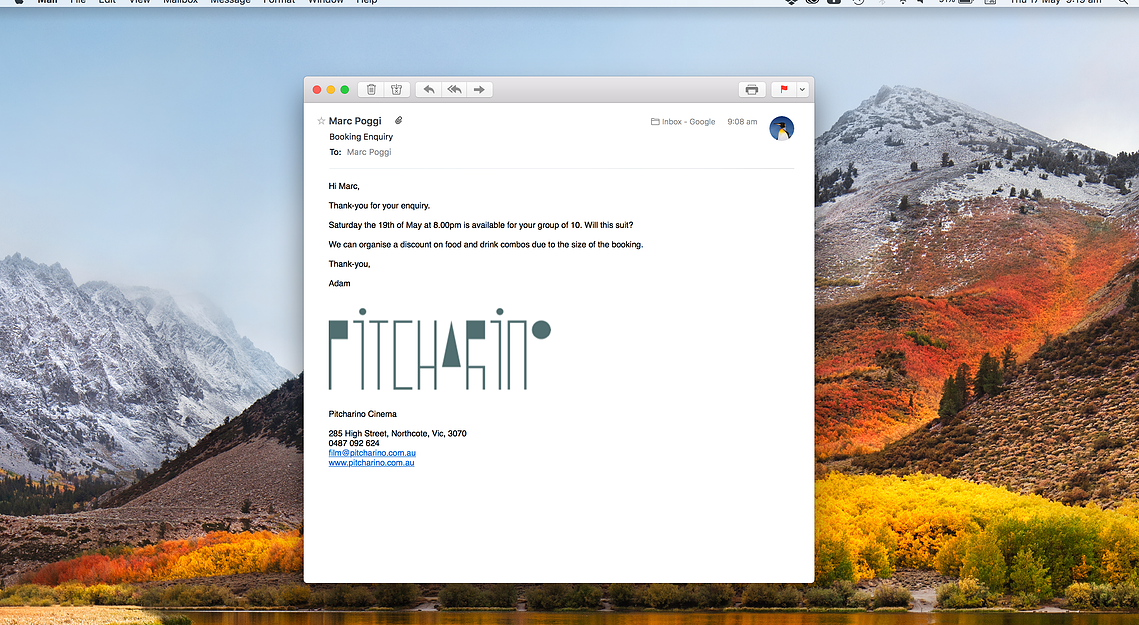Image resolution: width=1139 pixels, height=625 pixels.
Task: Minimize the email window with yellow button
Action: click(x=331, y=89)
